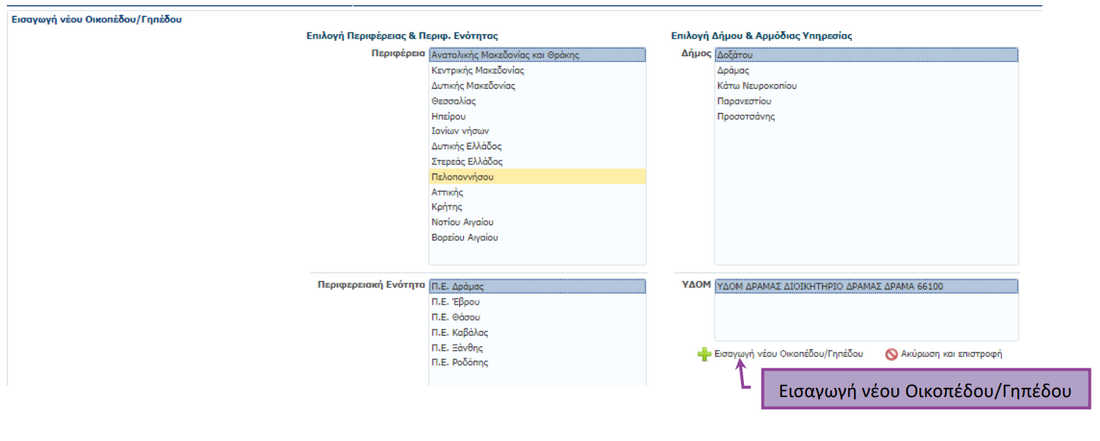
Task: Pick 'Δοξάτου' municipality
Action: (735, 56)
